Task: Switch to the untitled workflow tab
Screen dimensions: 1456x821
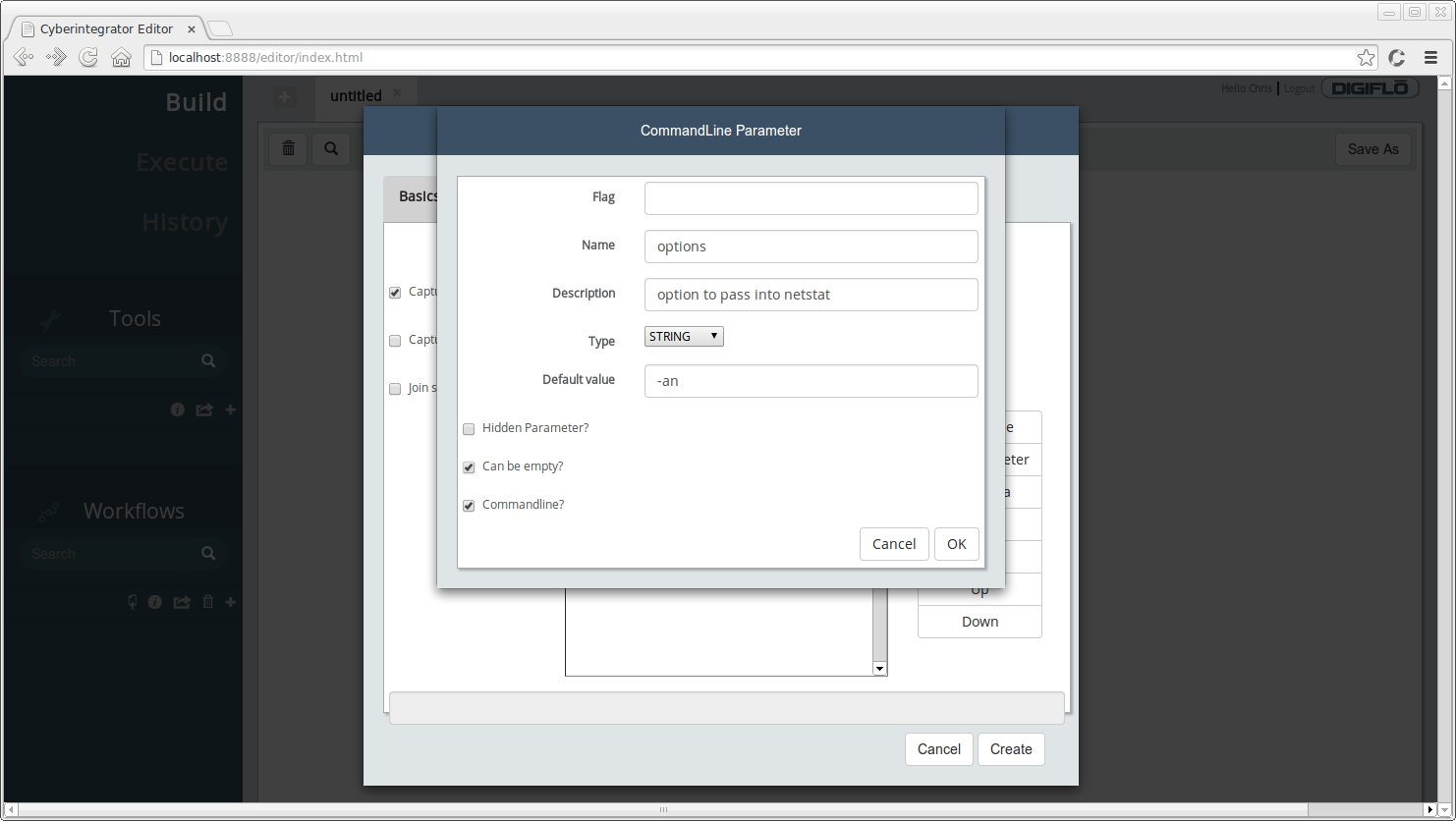Action: pos(356,95)
